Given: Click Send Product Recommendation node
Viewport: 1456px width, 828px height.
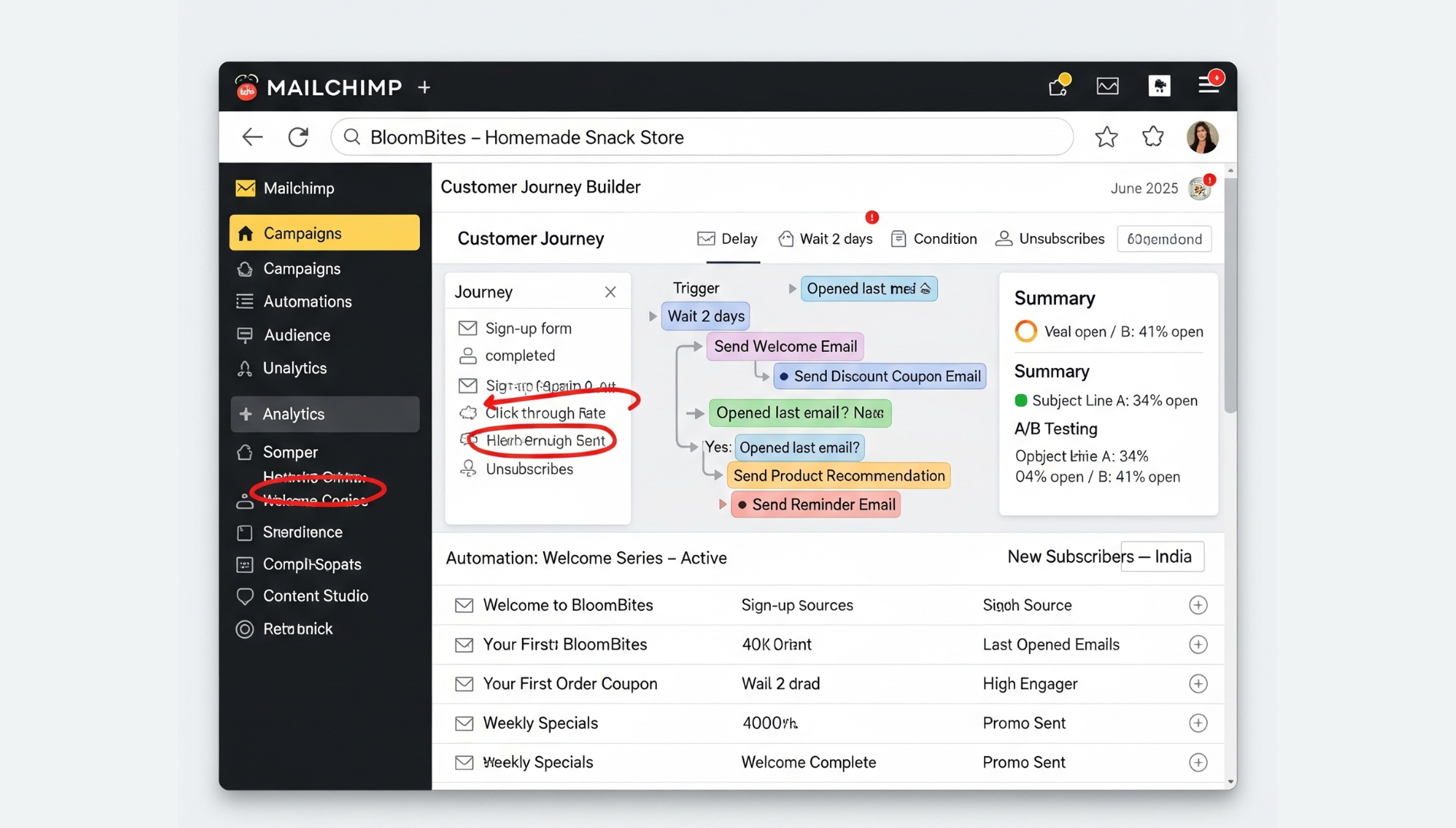Looking at the screenshot, I should [838, 476].
